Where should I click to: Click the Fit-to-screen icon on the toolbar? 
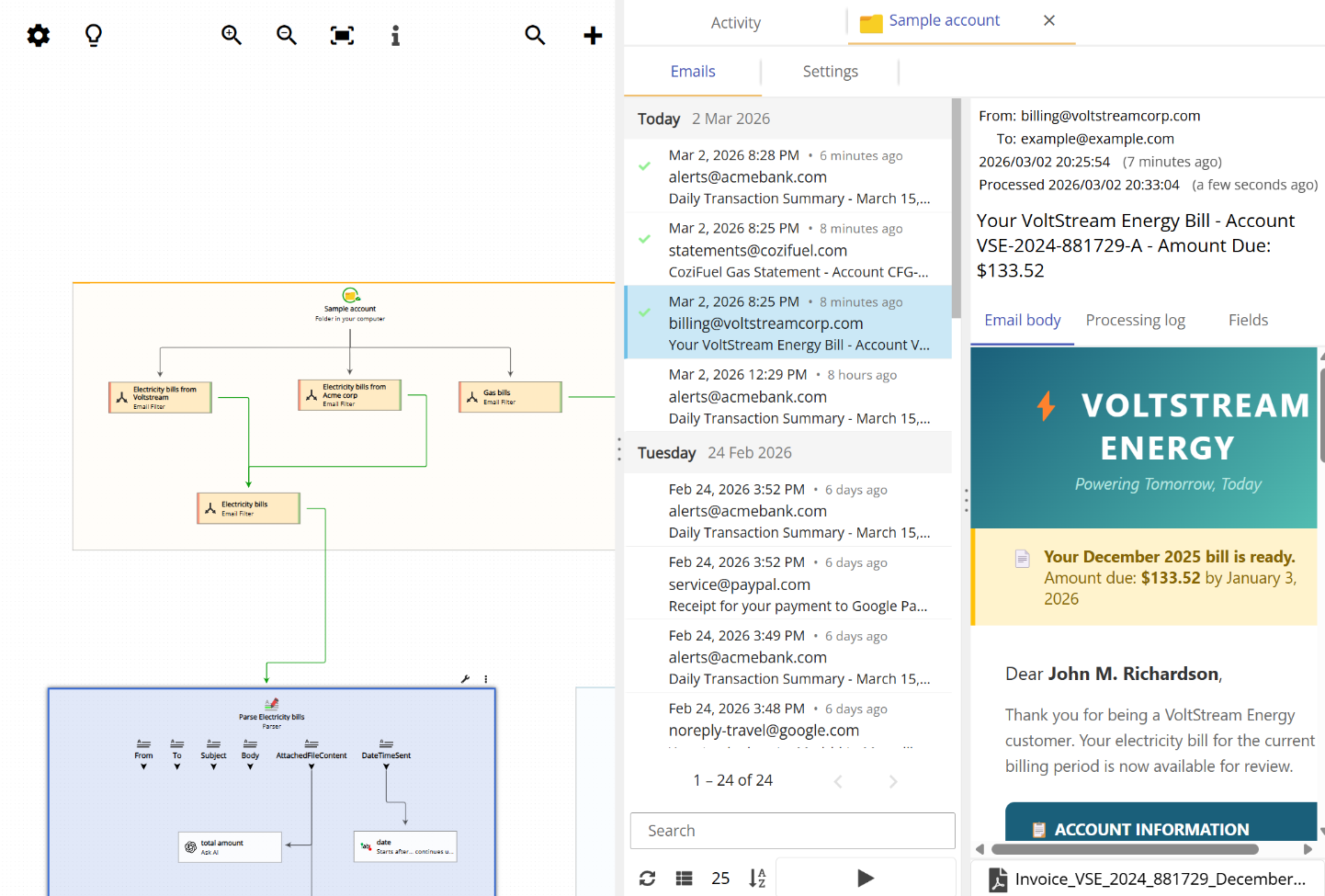[x=341, y=35]
